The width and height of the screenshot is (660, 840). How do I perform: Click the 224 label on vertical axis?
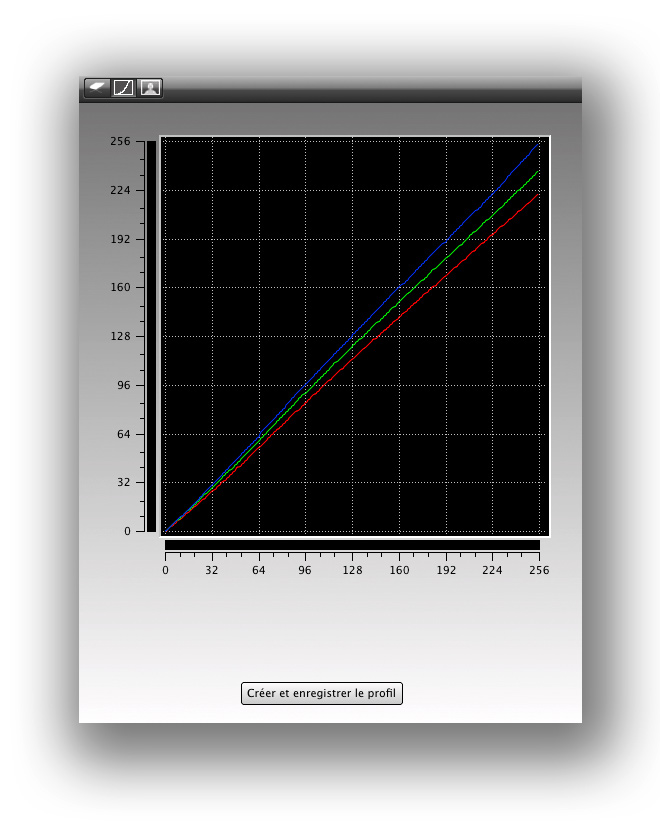(x=120, y=190)
